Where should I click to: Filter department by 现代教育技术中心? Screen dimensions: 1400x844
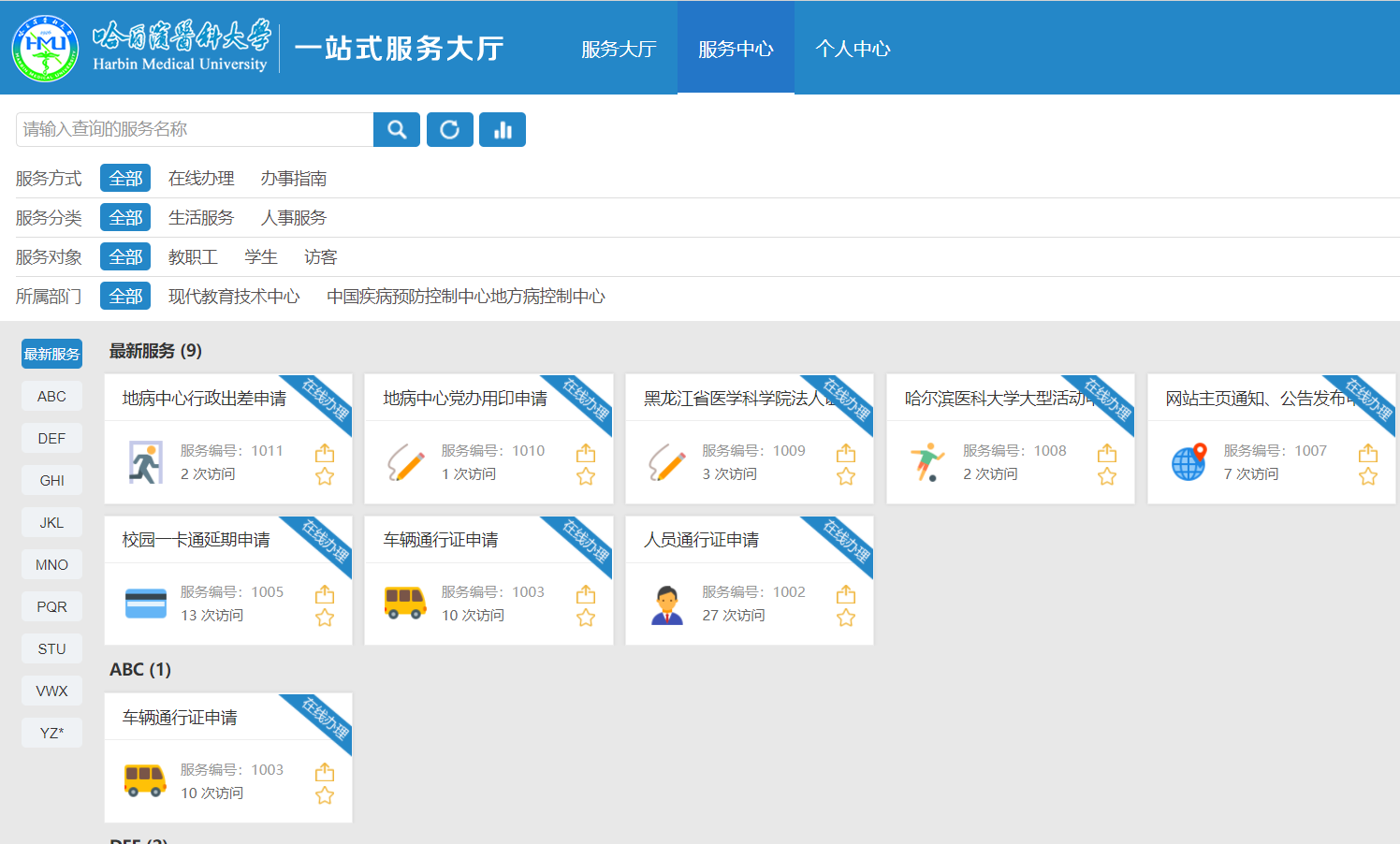[x=234, y=297]
